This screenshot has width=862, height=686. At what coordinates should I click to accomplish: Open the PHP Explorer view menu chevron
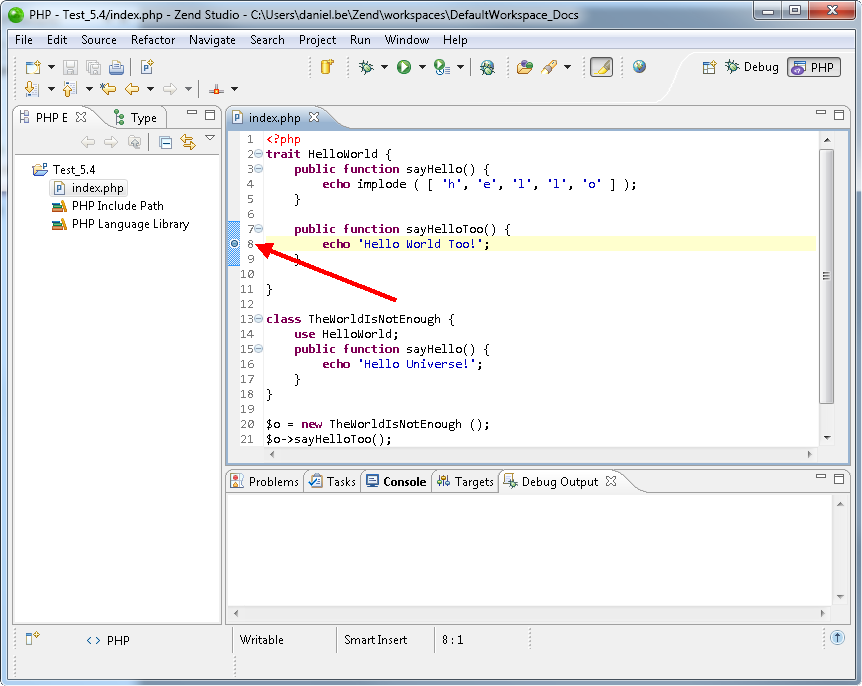point(210,139)
